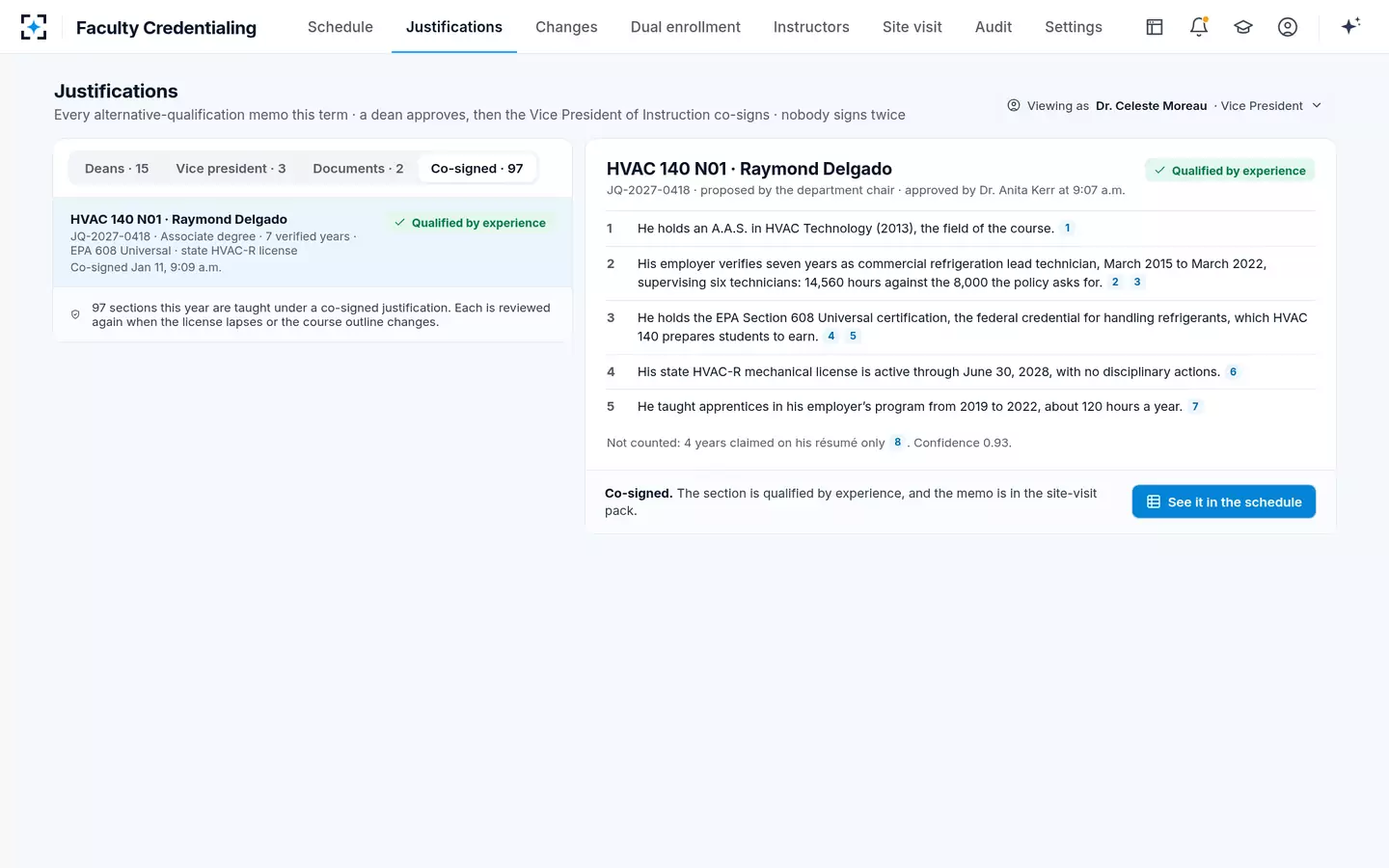Click the shield icon beside 97 sections note
Screen dimensions: 1389x868
pos(75,314)
